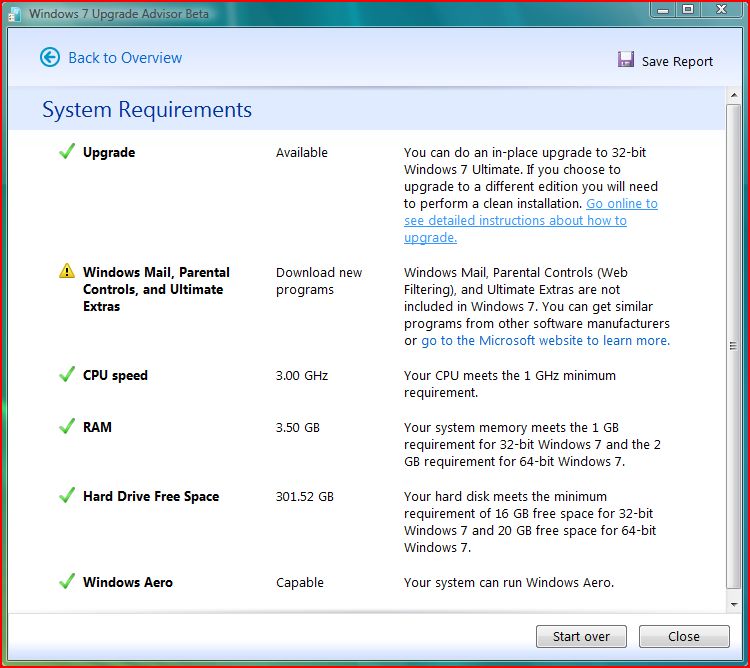Viewport: 750px width, 668px height.
Task: Click the Available status text
Action: (x=302, y=153)
